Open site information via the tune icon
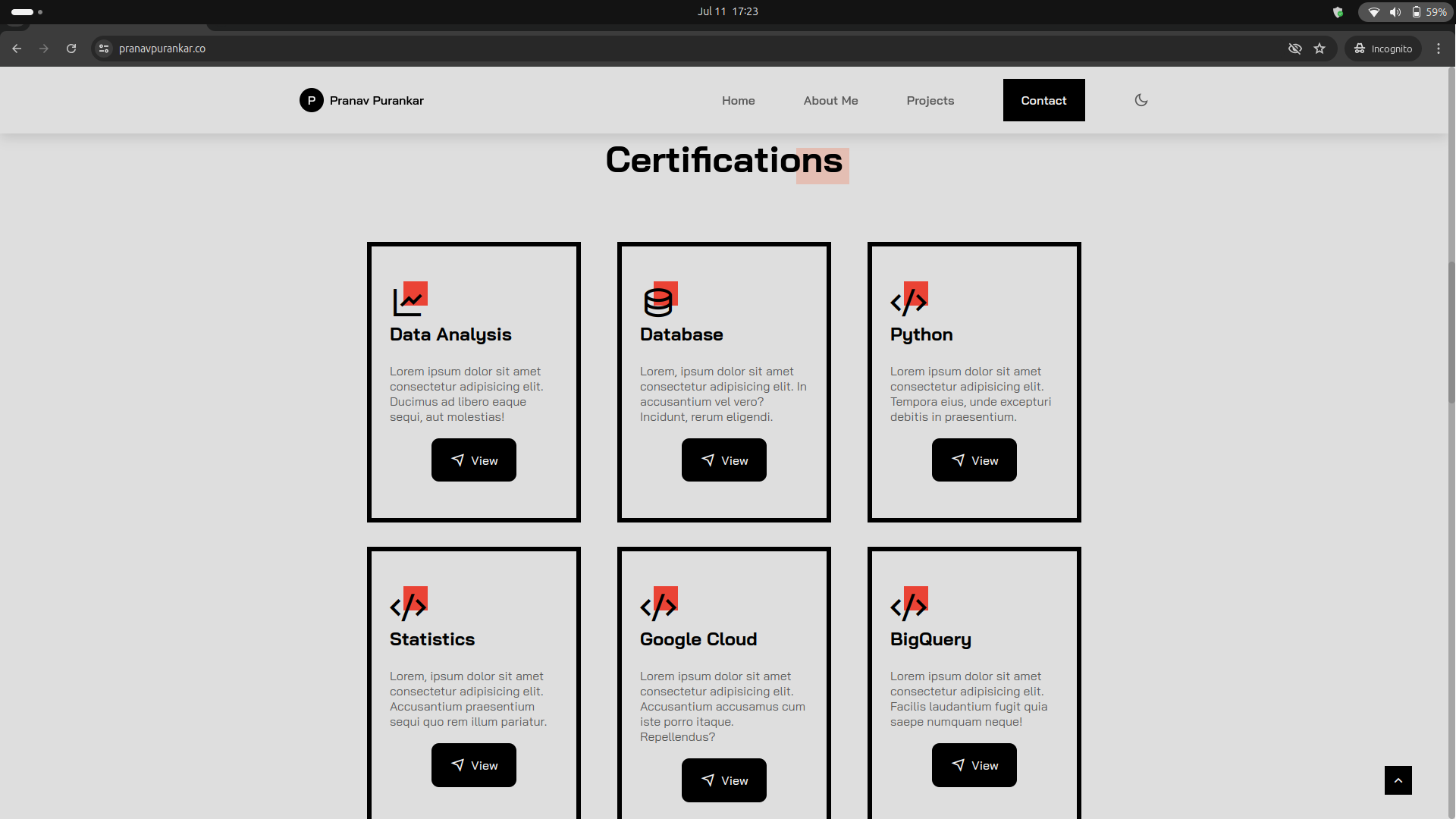This screenshot has height=819, width=1456. 103,48
